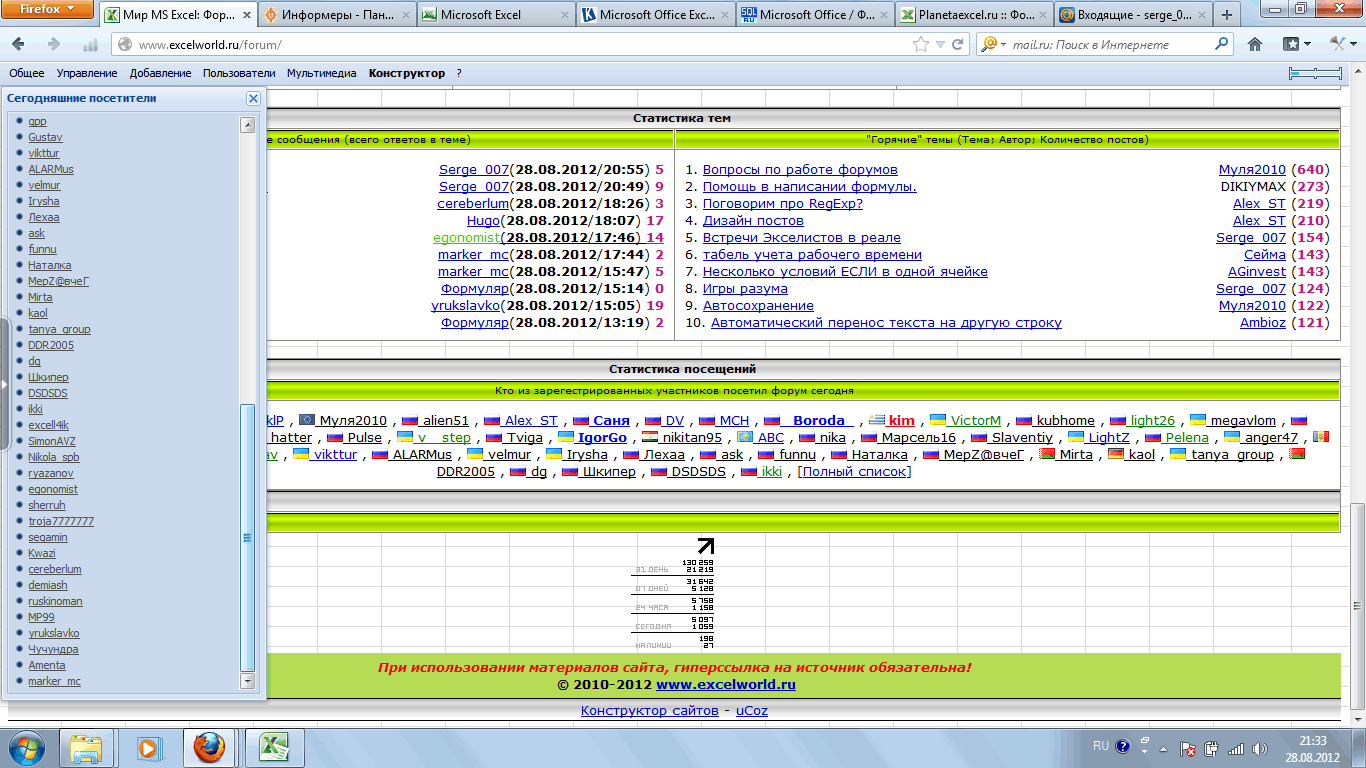This screenshot has width=1366, height=768.
Task: Open URL history dropdown arrow
Action: click(x=940, y=44)
